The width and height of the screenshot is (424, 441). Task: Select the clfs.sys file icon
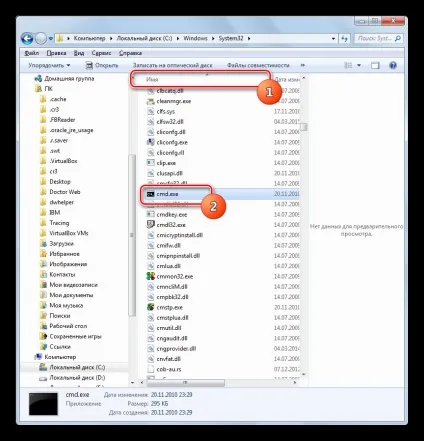[x=151, y=111]
